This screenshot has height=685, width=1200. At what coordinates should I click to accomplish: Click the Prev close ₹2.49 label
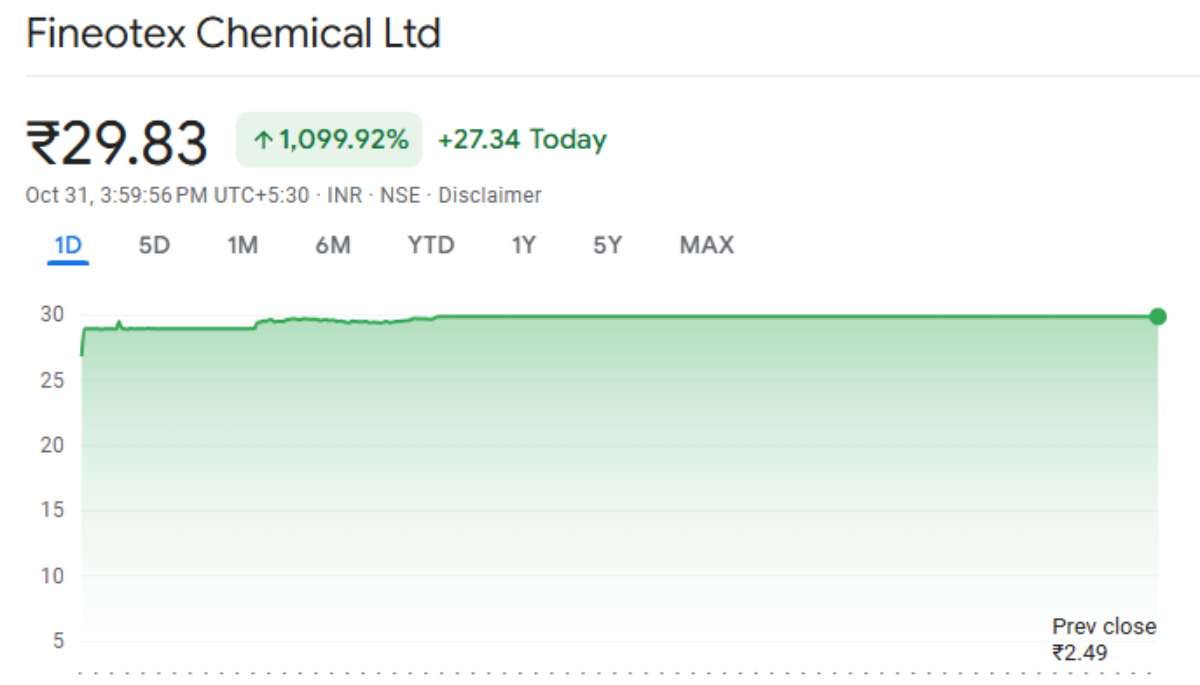(x=1103, y=639)
